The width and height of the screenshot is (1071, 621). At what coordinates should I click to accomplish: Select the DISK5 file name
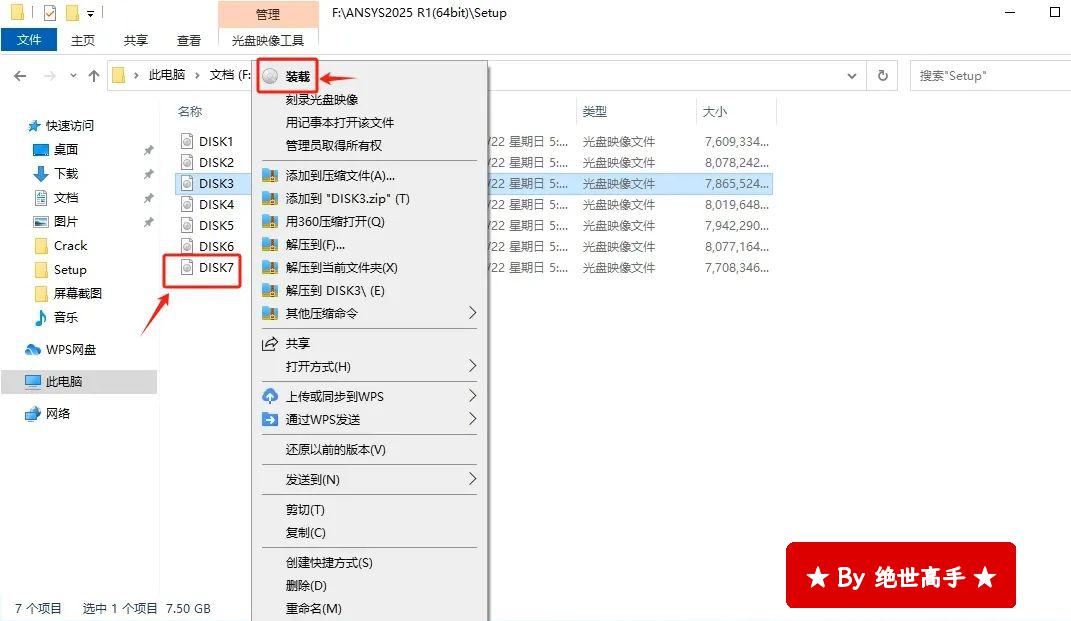tap(216, 225)
